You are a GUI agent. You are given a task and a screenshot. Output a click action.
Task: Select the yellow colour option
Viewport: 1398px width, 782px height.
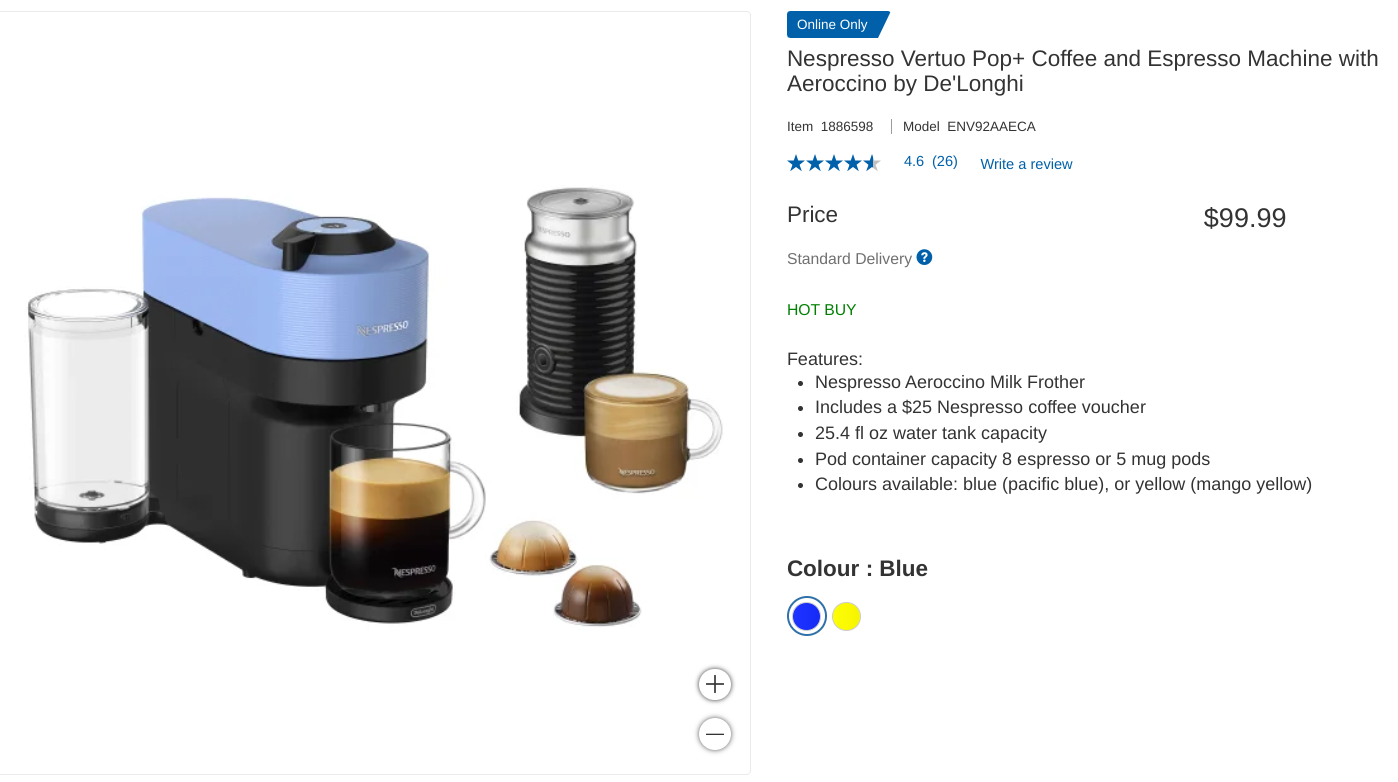click(846, 617)
